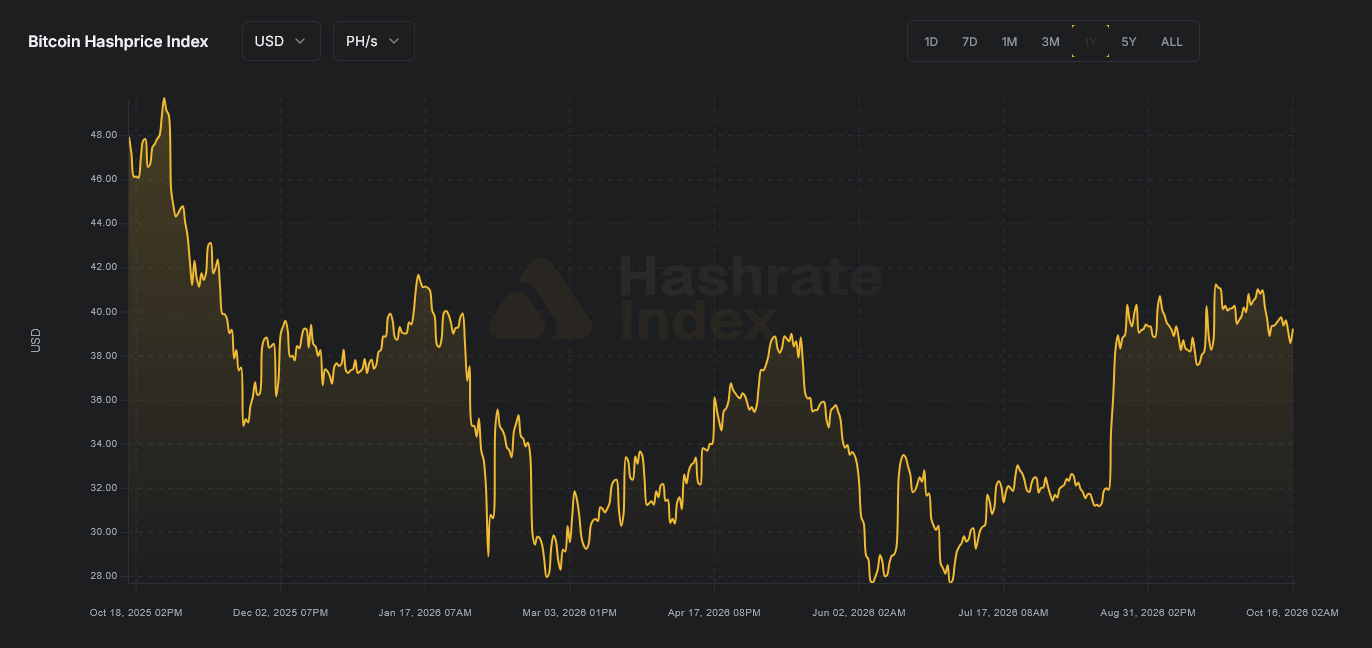The width and height of the screenshot is (1372, 648).
Task: Select the 1M time range
Action: point(1010,42)
